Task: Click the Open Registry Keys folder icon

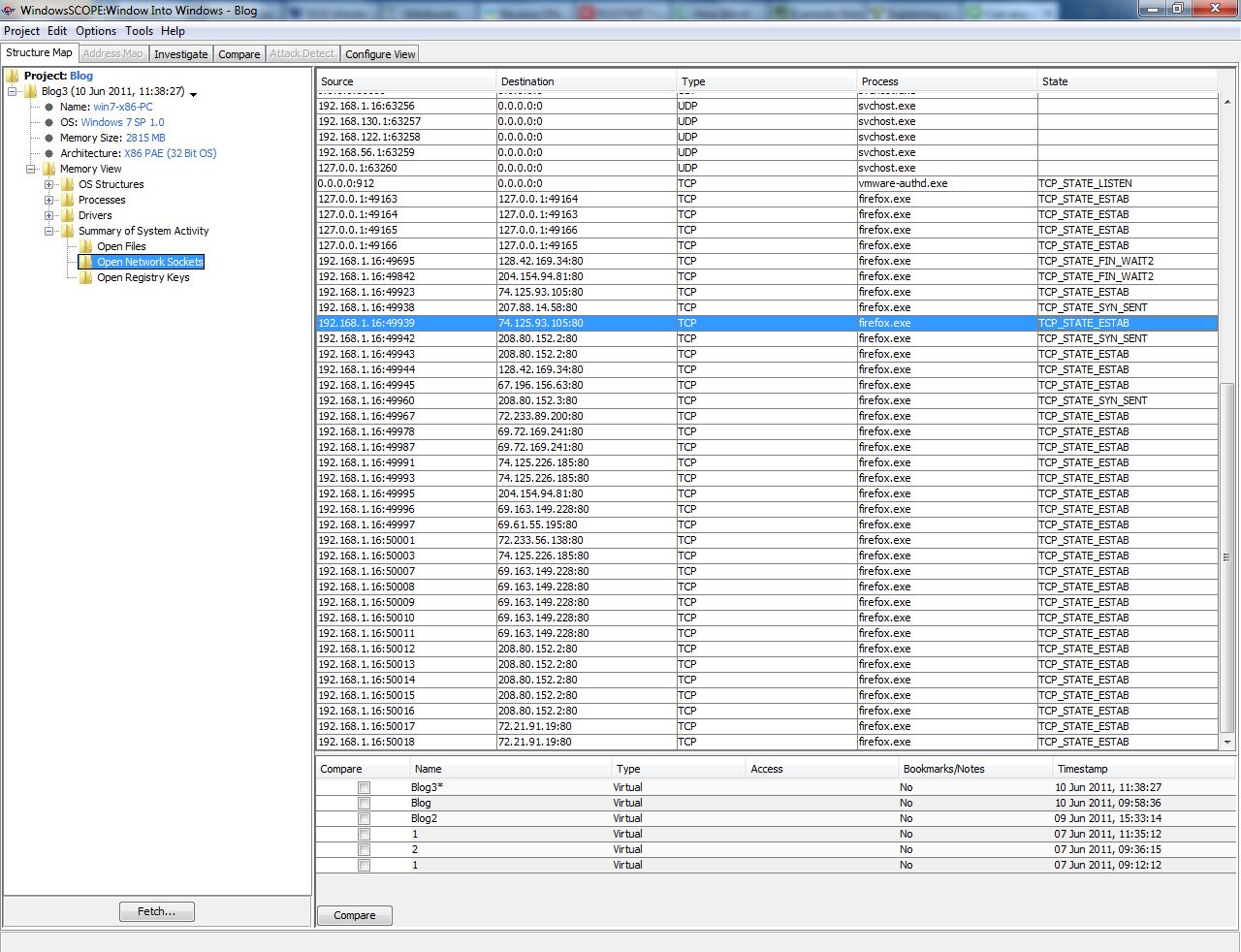Action: tap(86, 277)
